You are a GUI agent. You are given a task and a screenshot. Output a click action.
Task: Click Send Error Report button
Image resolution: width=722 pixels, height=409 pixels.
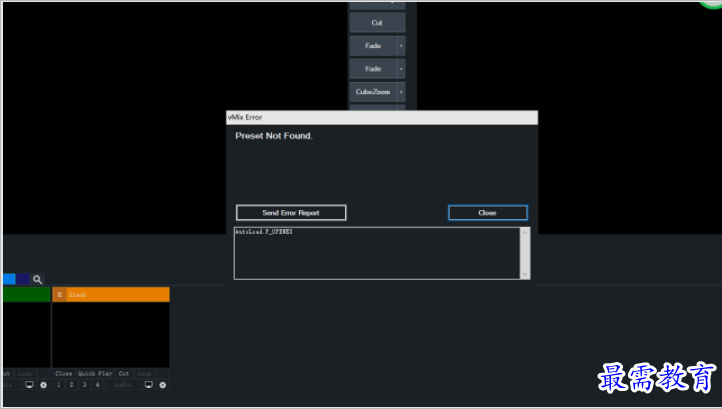click(x=291, y=213)
